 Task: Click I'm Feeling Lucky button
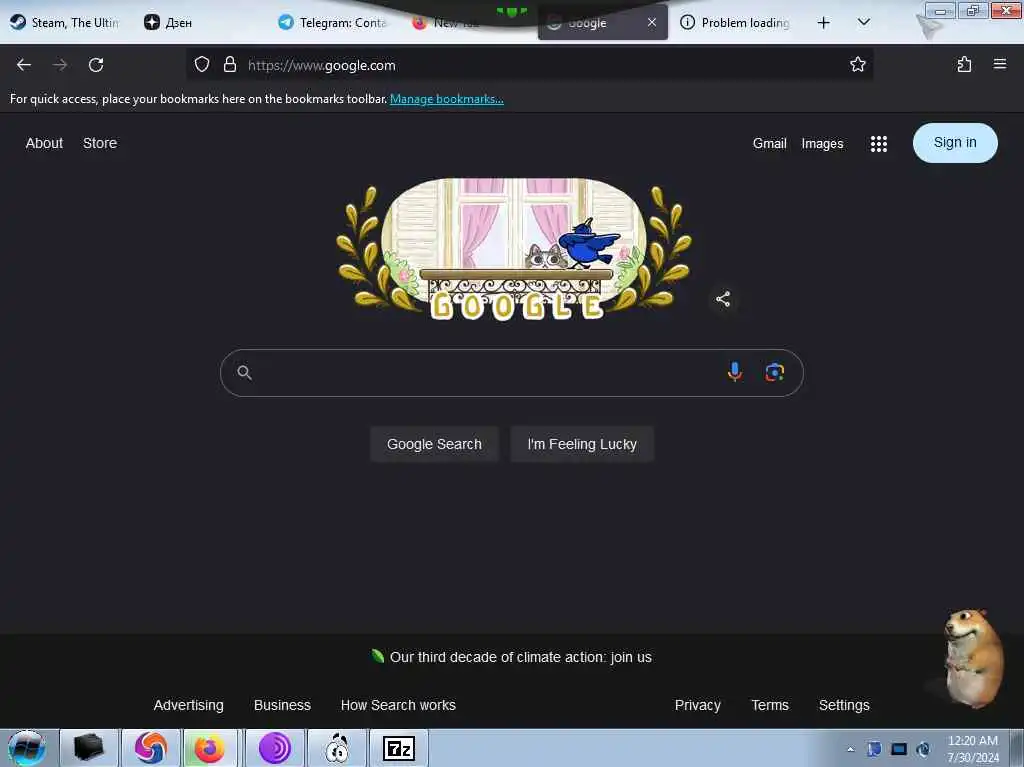click(582, 444)
